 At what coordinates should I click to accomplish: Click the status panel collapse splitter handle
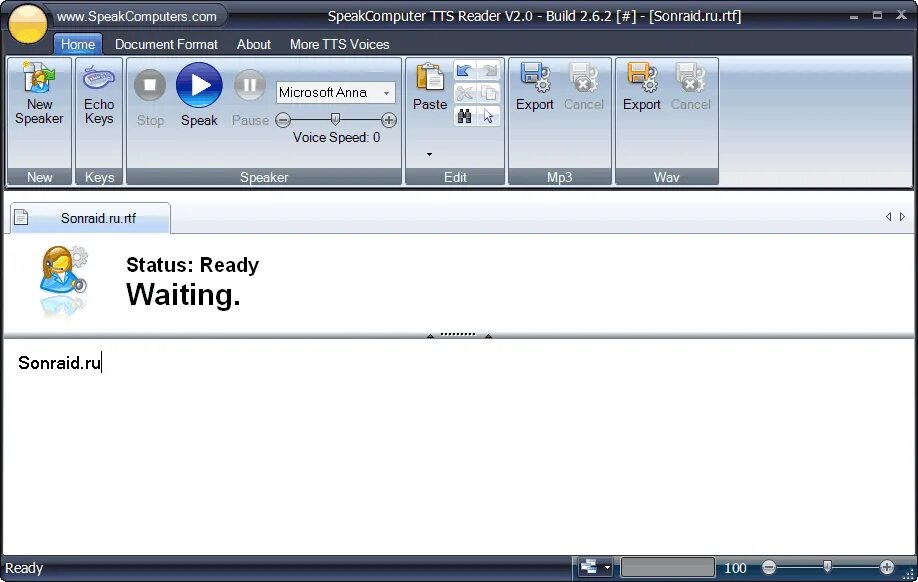(458, 335)
